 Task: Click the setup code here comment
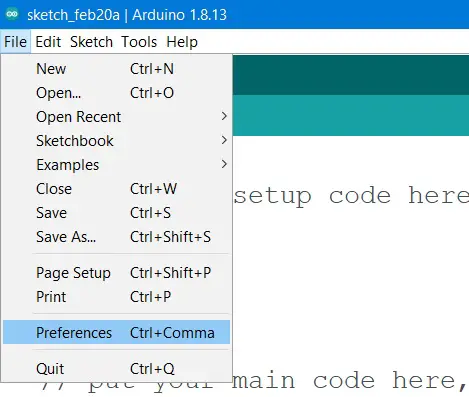coord(351,195)
